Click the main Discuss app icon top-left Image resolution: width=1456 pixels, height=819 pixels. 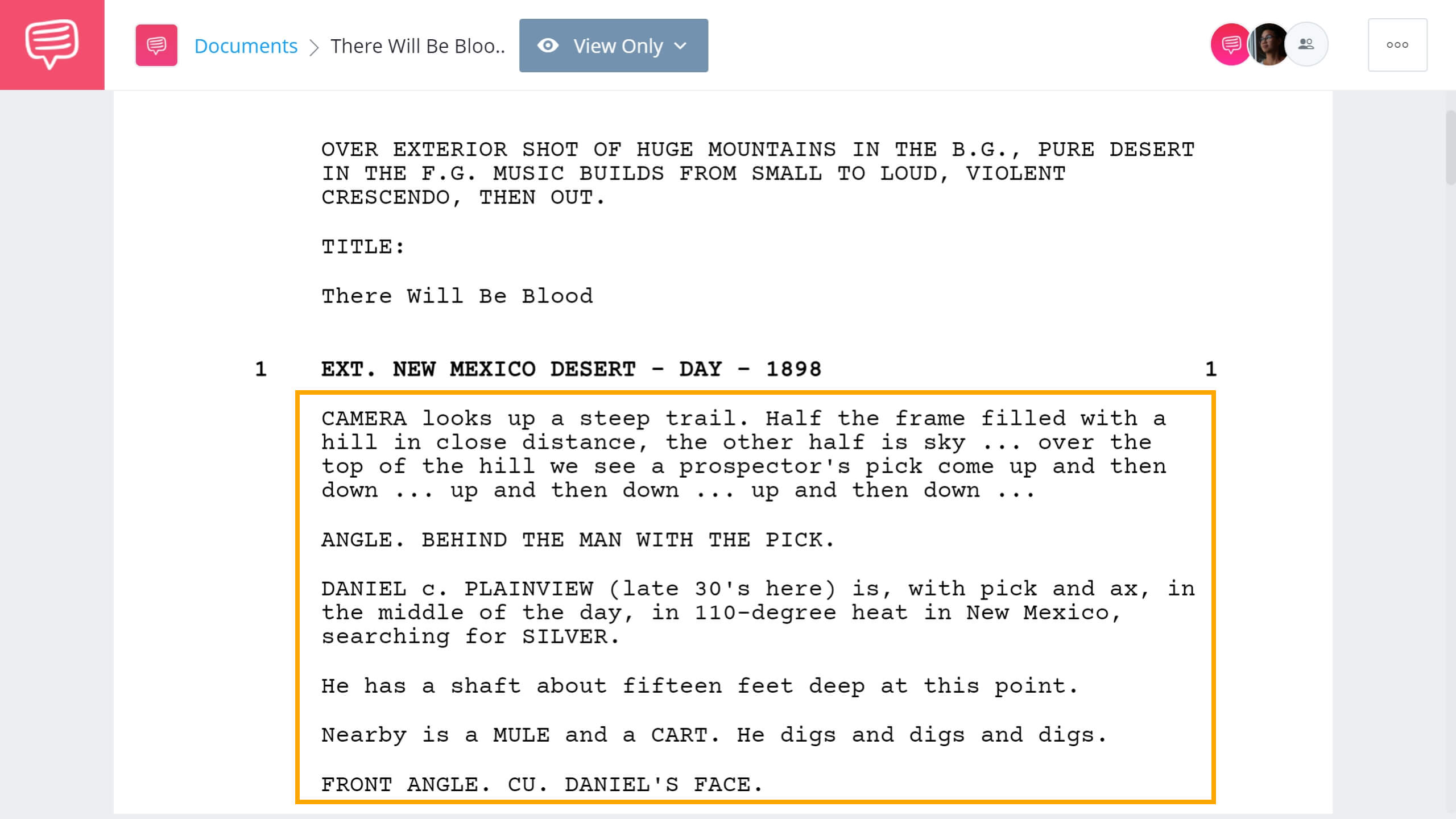[52, 44]
